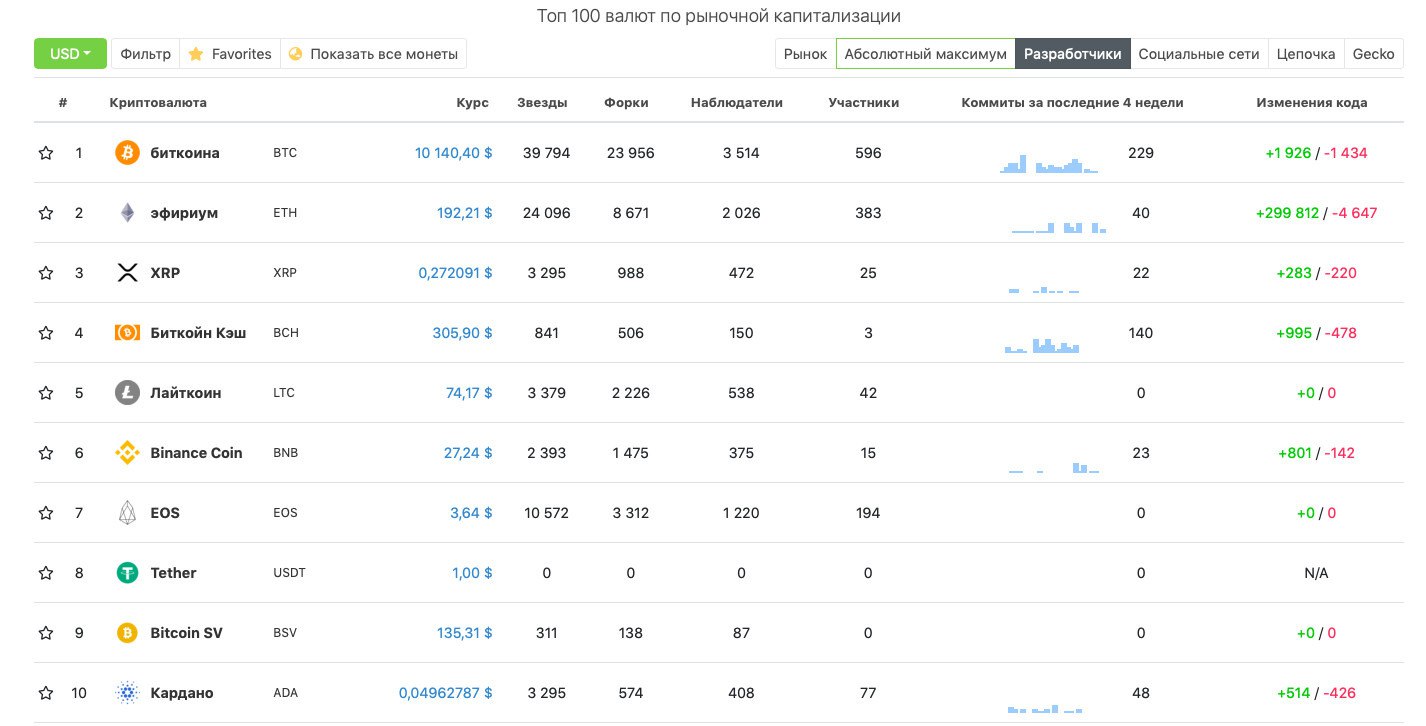Sort by Звезды column header

point(543,103)
